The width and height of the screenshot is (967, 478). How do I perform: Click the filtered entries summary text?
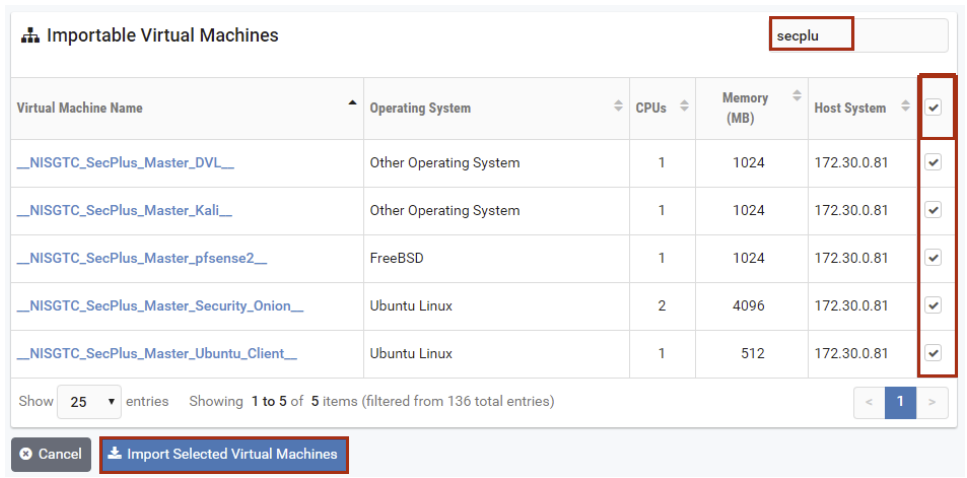pyautogui.click(x=372, y=402)
